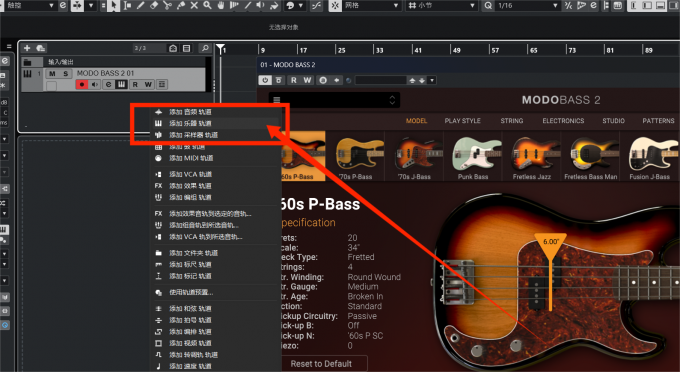
Task: Mute the MODO BASS 2 01 track
Action: pos(52,73)
